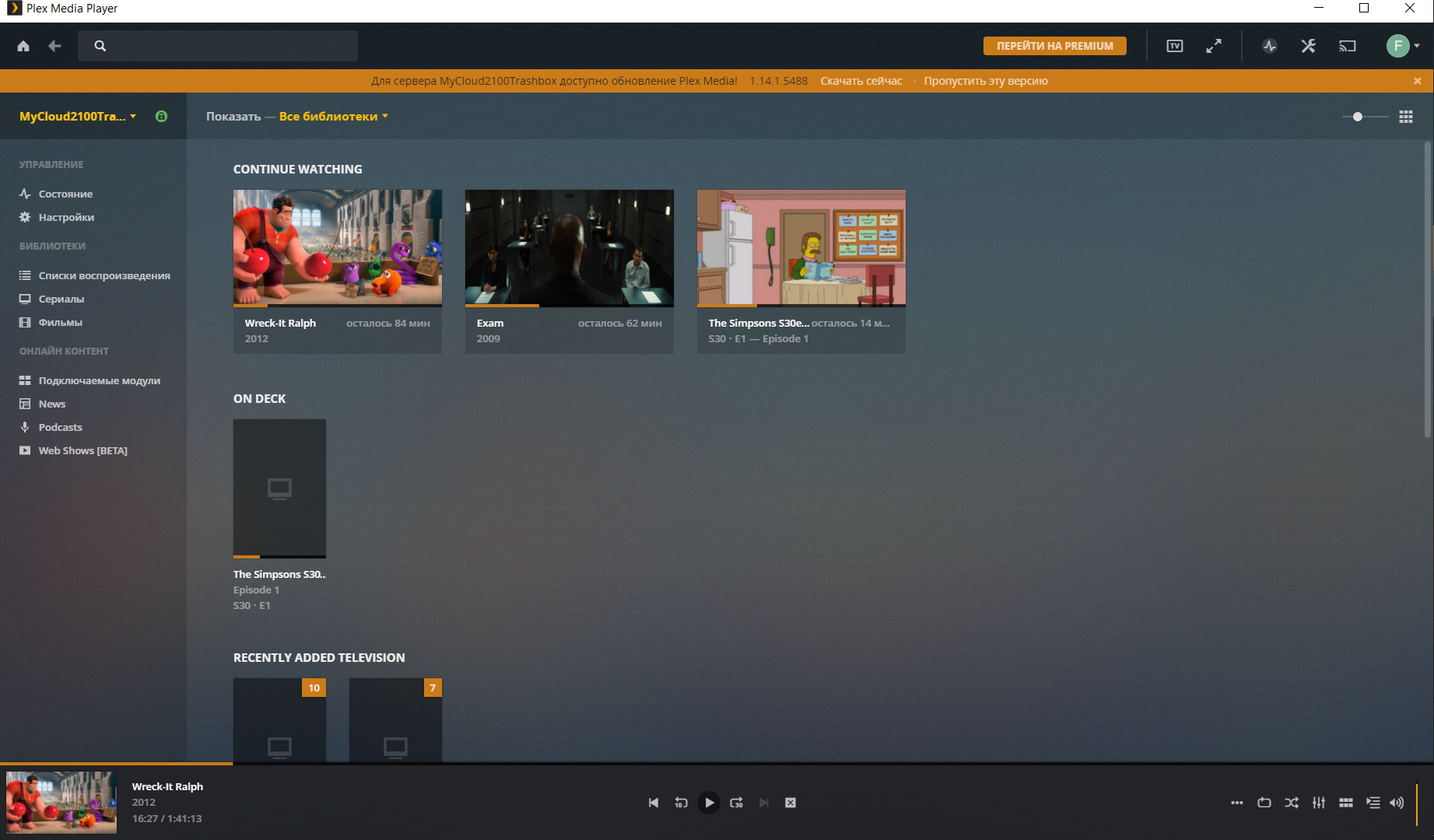Screen dimensions: 1434x840
Task: Open the Wreck-It Ralph continue watching thumbnail
Action: 338,247
